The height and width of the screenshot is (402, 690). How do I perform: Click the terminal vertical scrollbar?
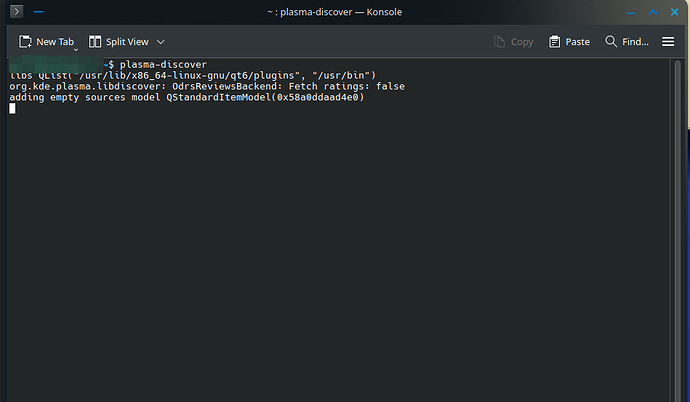677,230
